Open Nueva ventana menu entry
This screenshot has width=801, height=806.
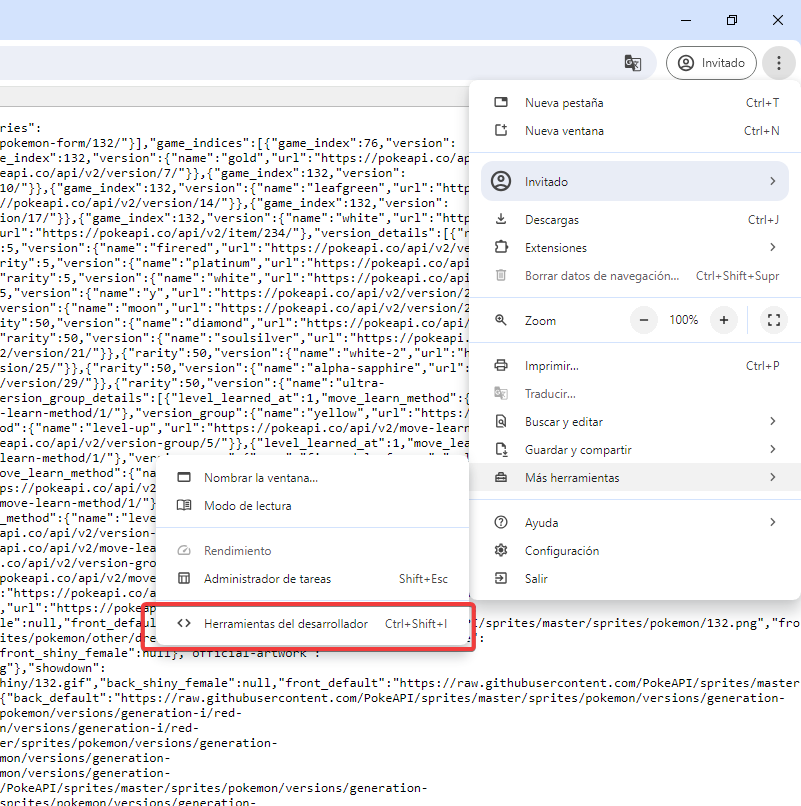(564, 131)
